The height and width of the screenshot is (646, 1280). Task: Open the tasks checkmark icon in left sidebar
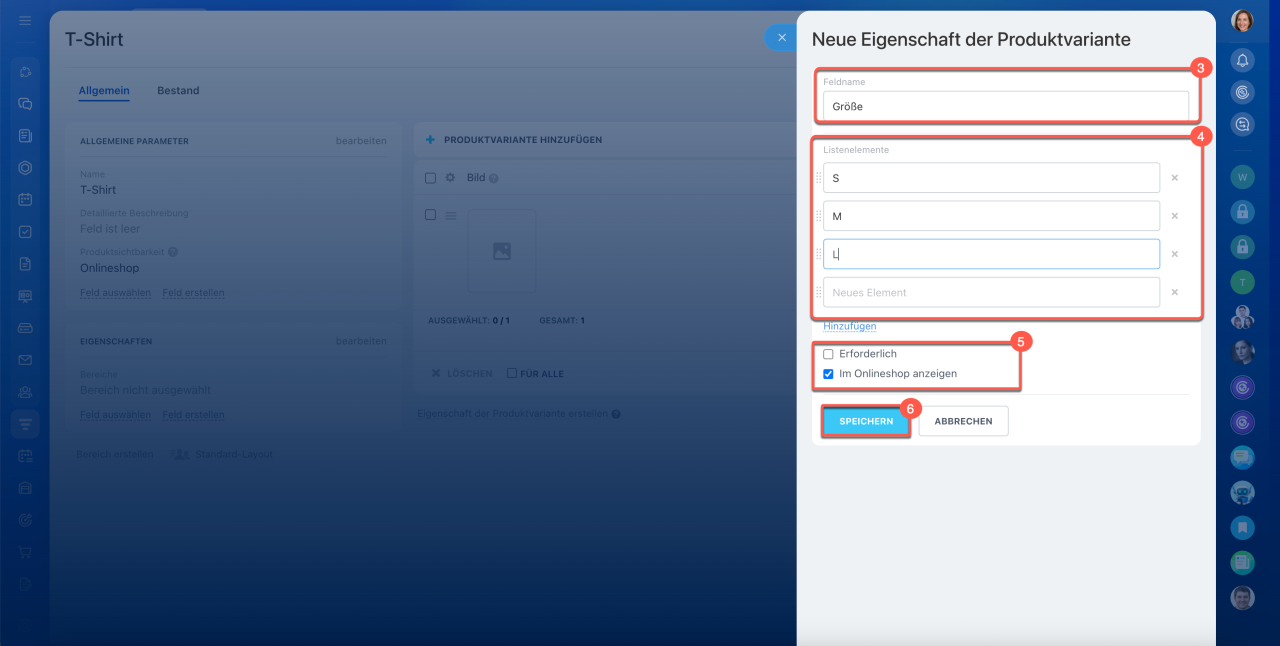point(25,231)
